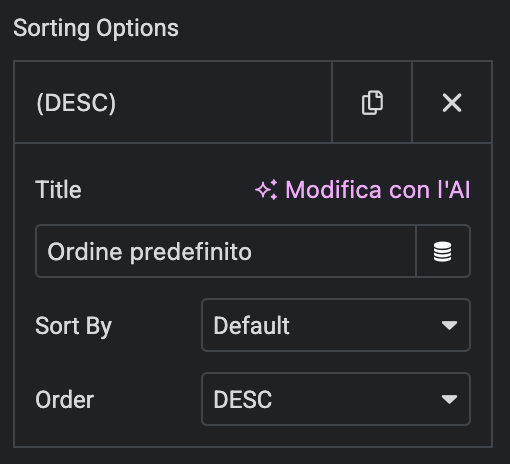Remove the (DESC) sorting item
The width and height of the screenshot is (510, 464).
coord(452,102)
